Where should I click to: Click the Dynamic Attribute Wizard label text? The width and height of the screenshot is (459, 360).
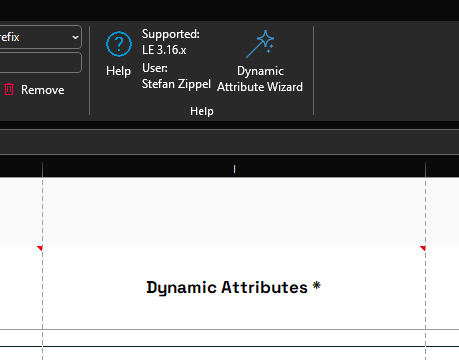pos(260,79)
